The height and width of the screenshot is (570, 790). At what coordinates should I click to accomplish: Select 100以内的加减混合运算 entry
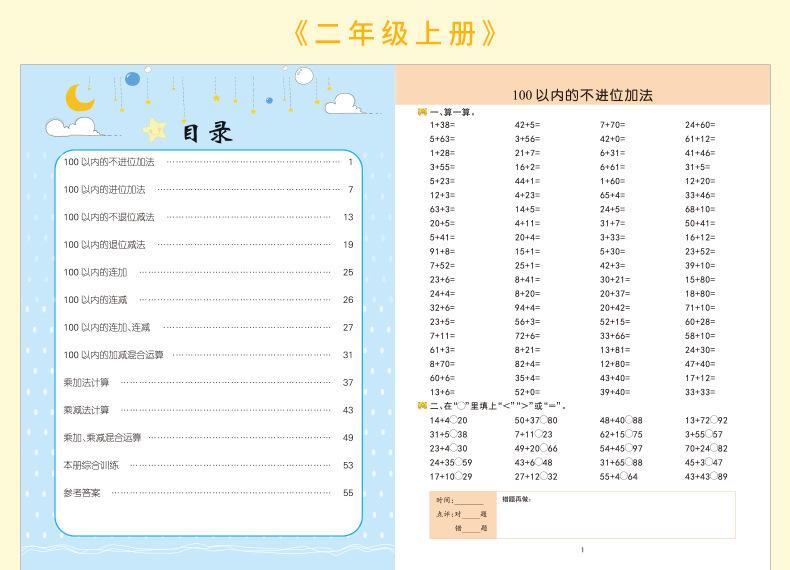coord(113,354)
